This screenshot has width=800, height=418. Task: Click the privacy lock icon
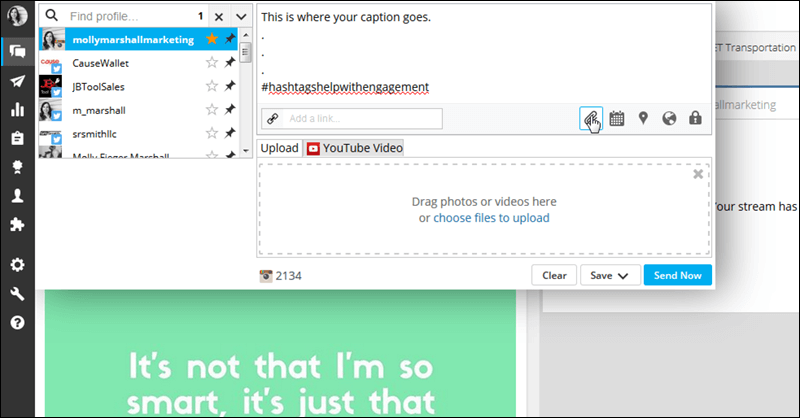point(695,118)
